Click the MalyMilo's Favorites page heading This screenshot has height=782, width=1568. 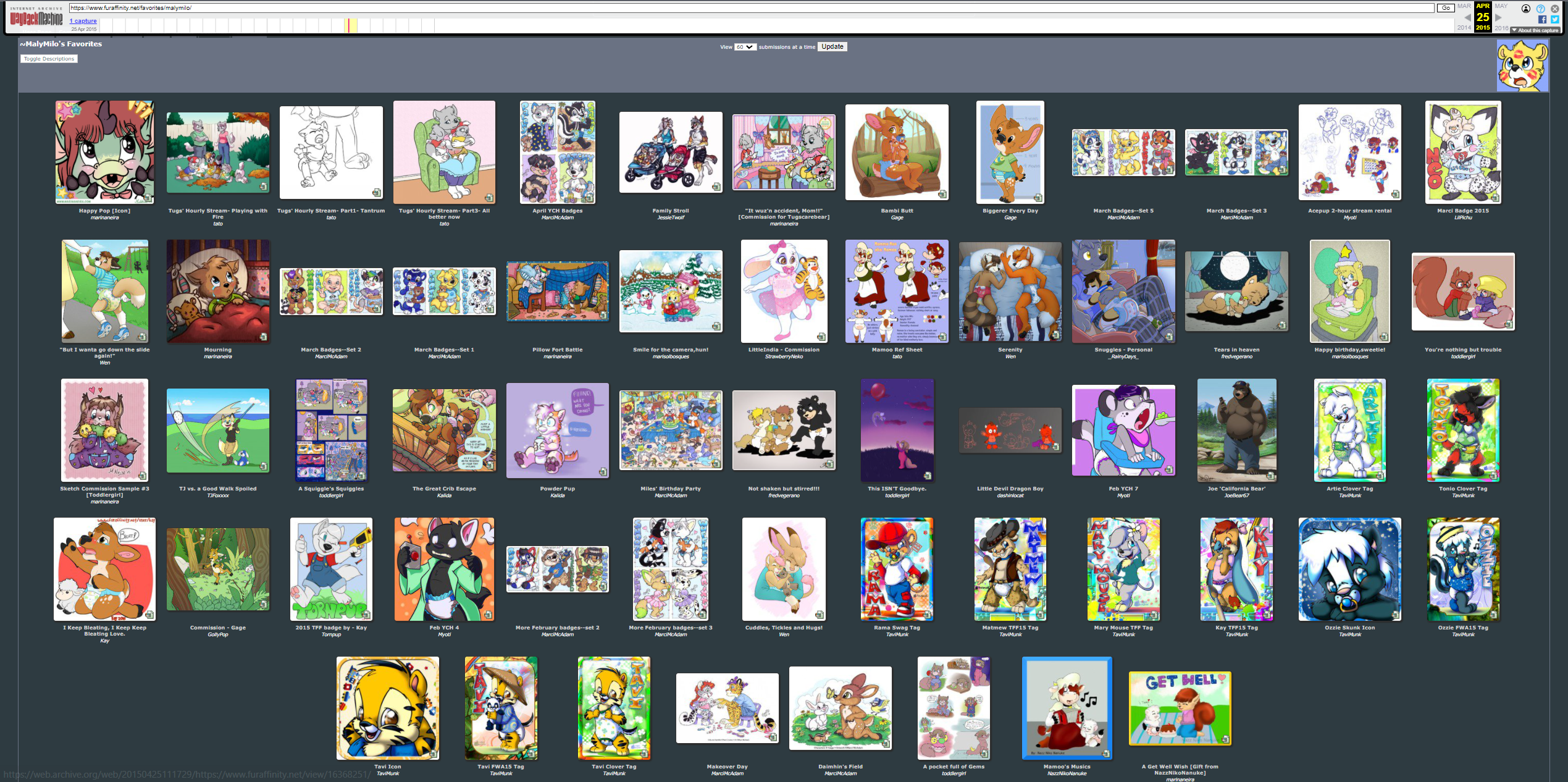click(61, 44)
